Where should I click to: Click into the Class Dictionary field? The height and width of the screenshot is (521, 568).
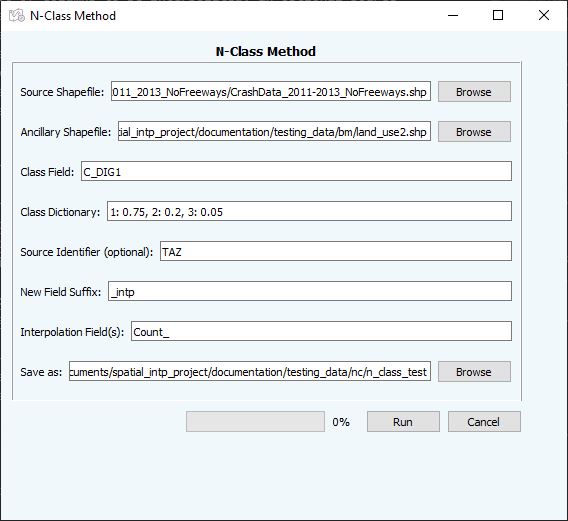pyautogui.click(x=309, y=211)
